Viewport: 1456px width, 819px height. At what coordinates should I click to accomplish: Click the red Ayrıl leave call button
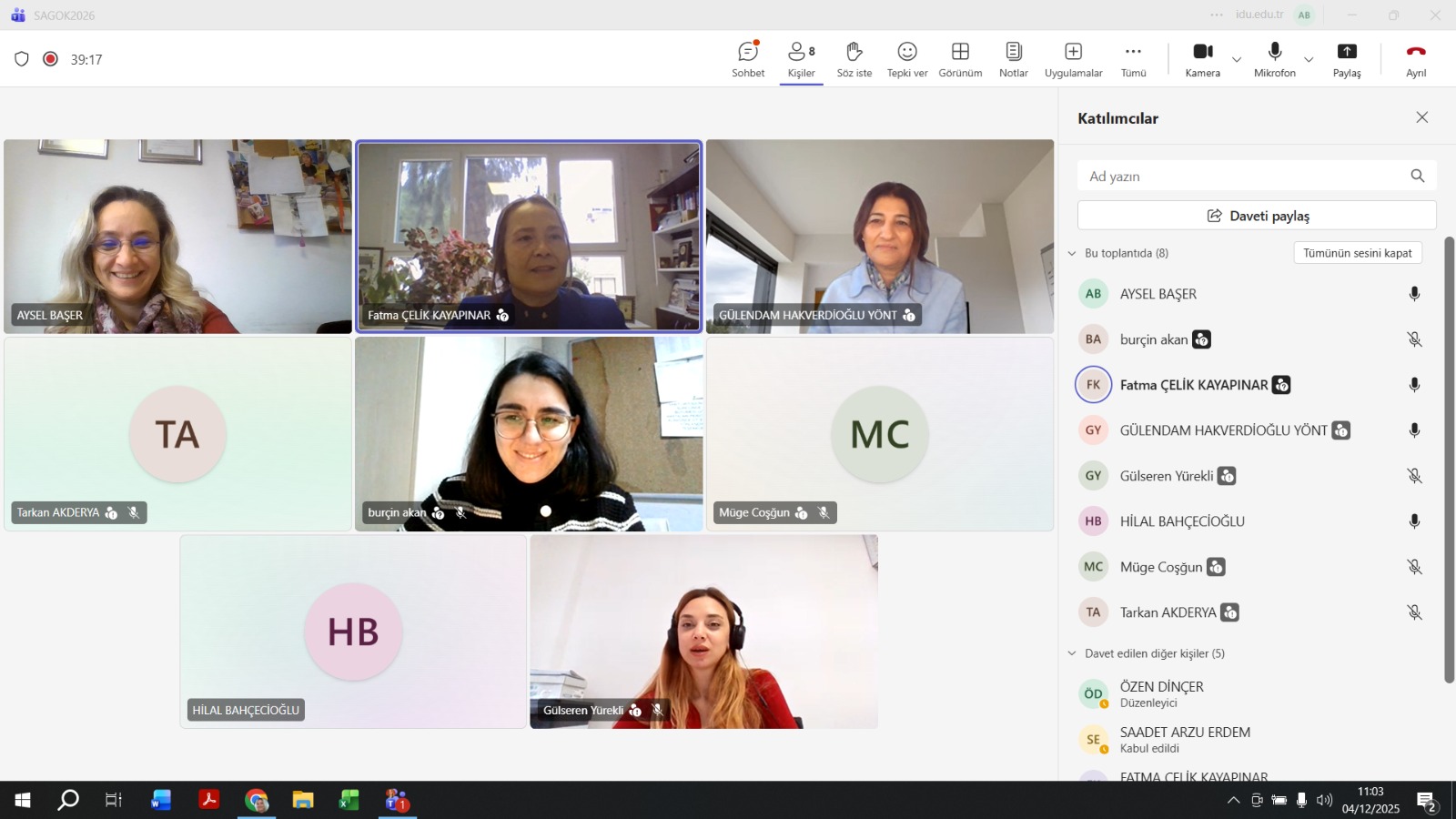click(1416, 59)
